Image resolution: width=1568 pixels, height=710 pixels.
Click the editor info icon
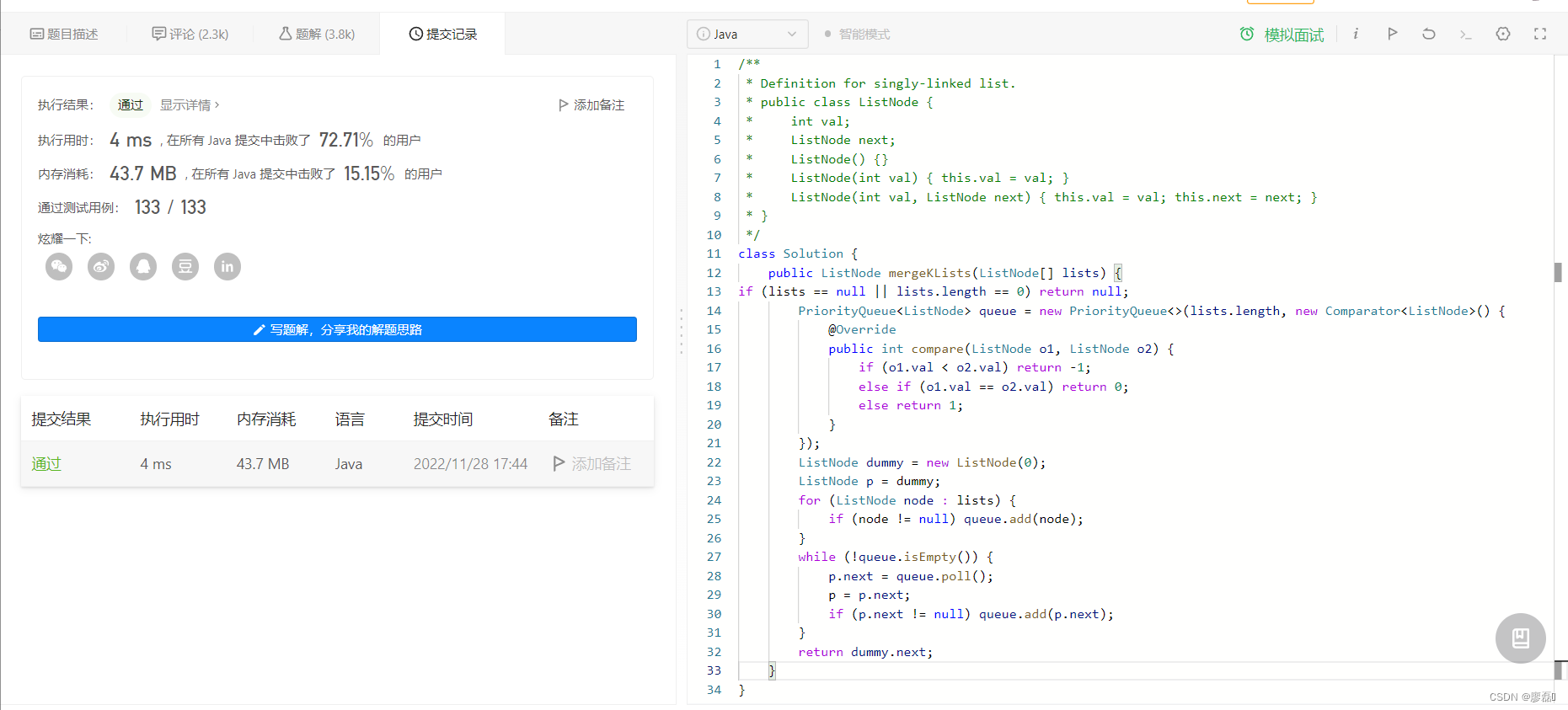click(1356, 34)
